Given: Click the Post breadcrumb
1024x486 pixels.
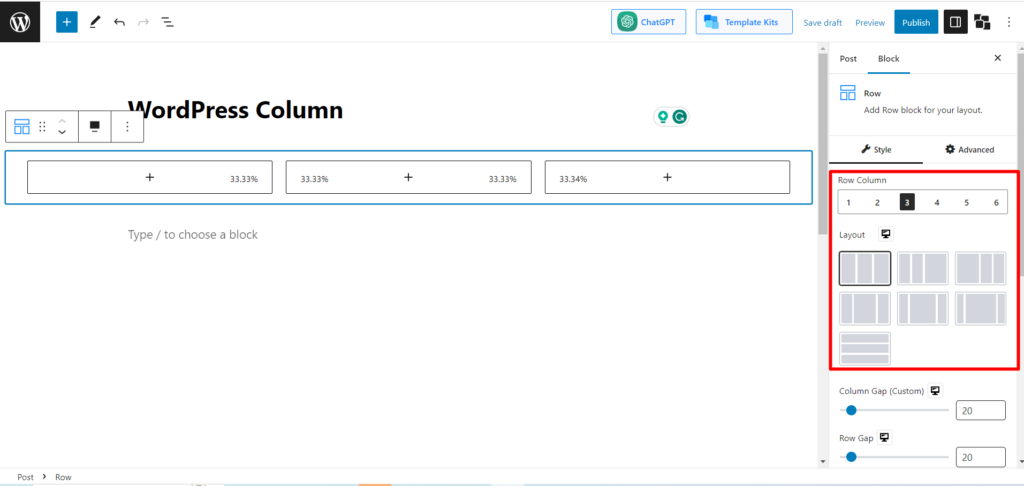Looking at the screenshot, I should click(25, 477).
